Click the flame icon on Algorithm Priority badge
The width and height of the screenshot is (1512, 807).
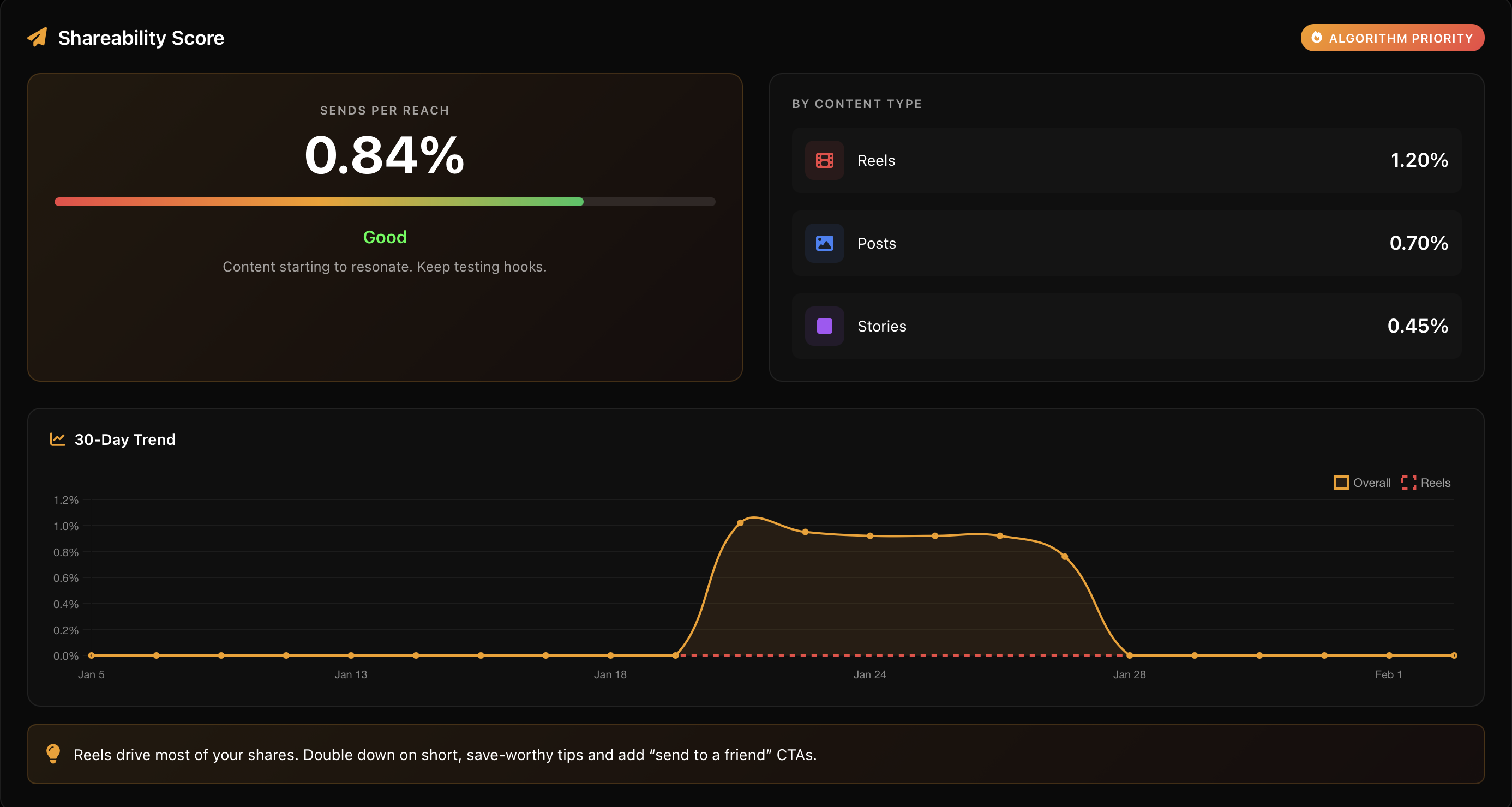(1318, 37)
